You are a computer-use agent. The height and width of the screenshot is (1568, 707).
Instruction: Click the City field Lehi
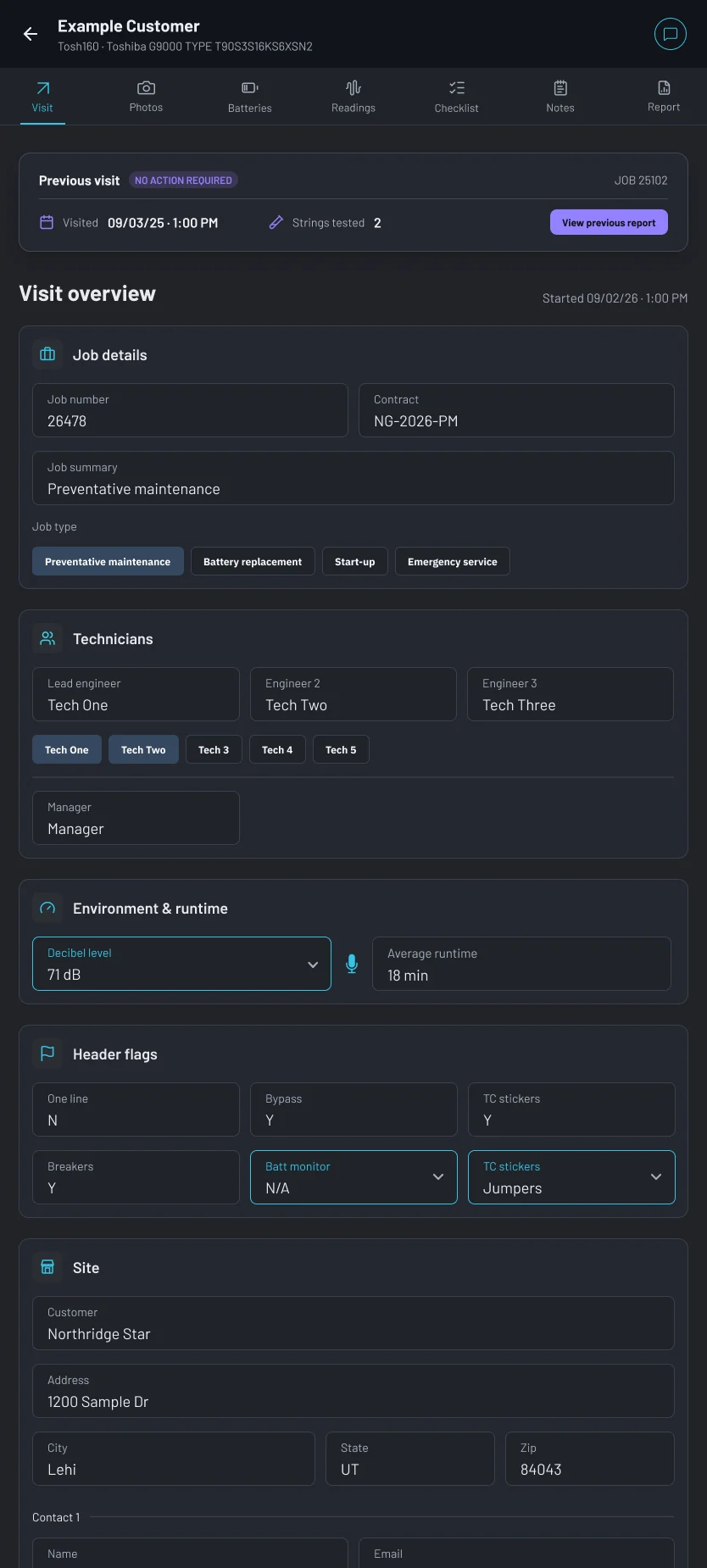pyautogui.click(x=174, y=1459)
